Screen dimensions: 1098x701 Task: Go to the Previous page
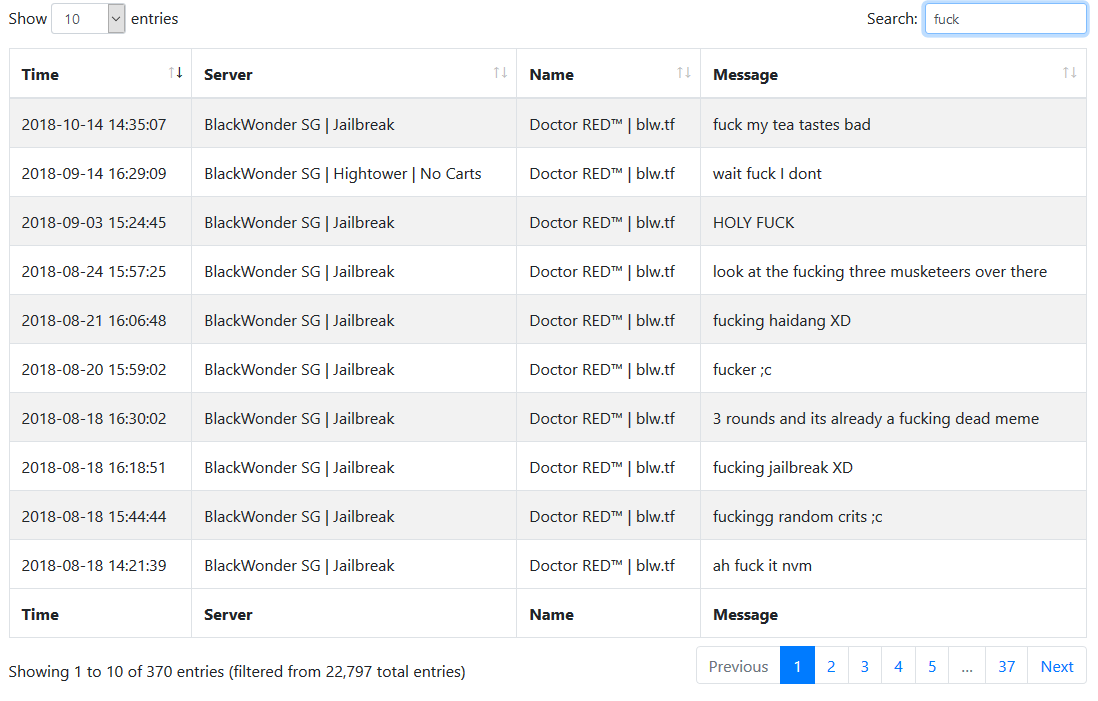pos(738,666)
